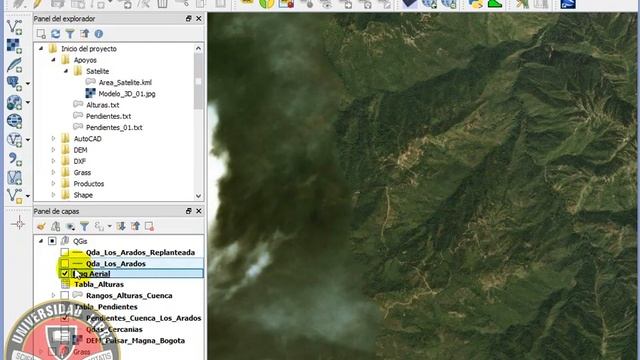Image resolution: width=640 pixels, height=360 pixels.
Task: Click Remove Layer icon in layers panel
Action: click(x=149, y=226)
